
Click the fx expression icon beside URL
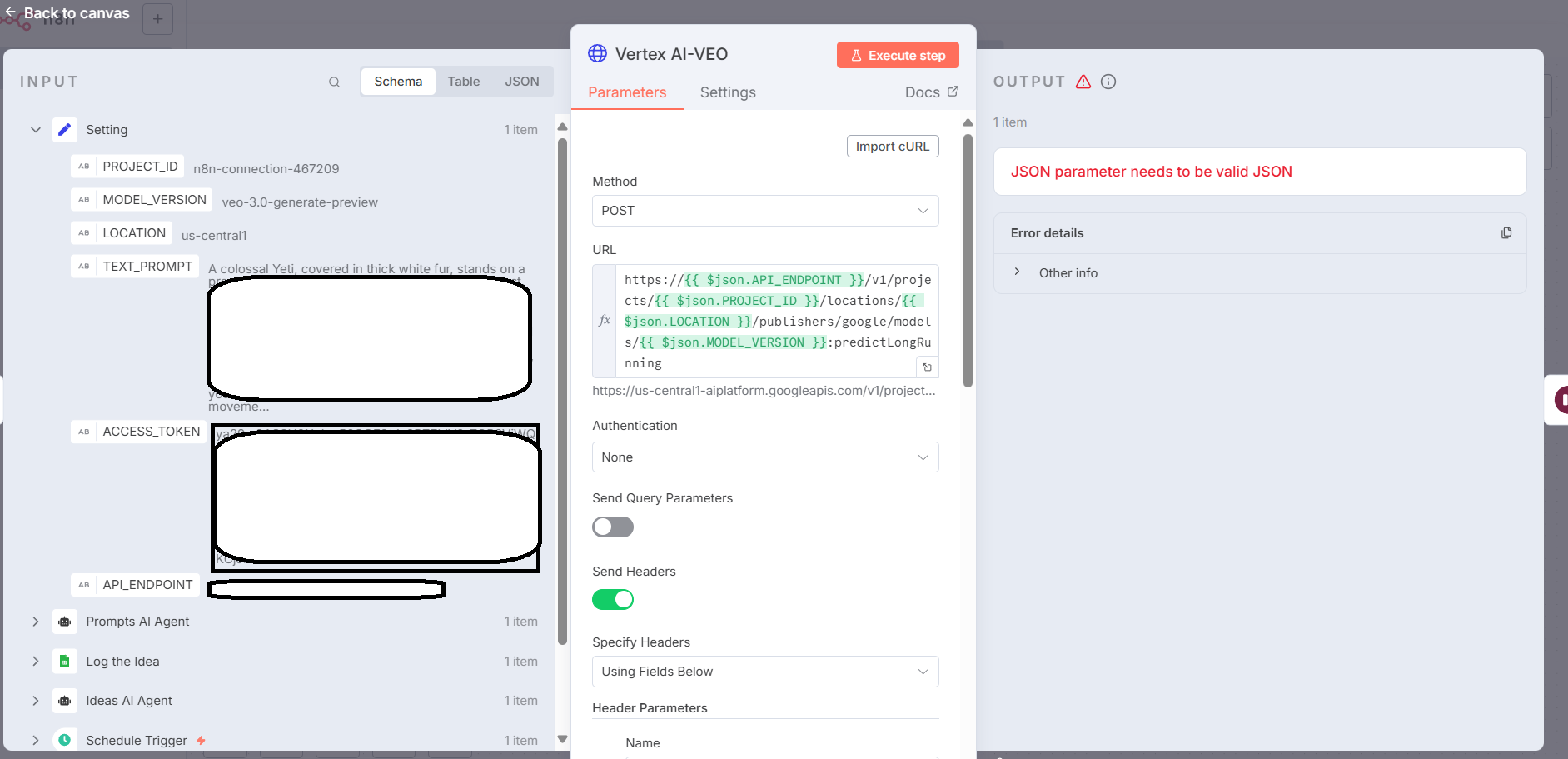click(x=605, y=321)
